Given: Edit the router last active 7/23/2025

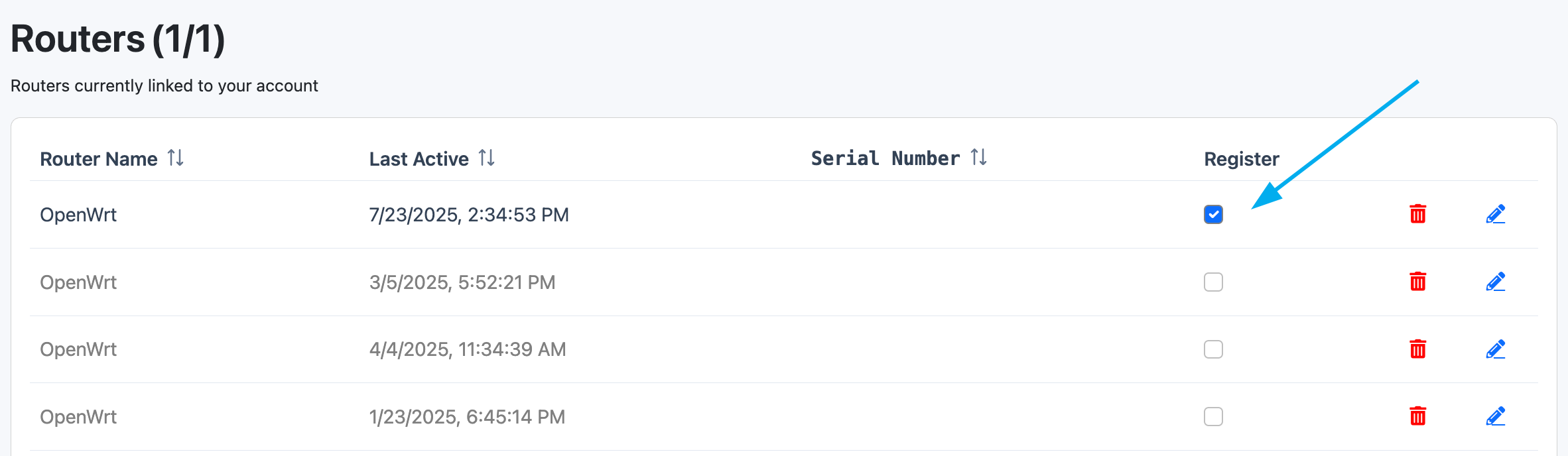Looking at the screenshot, I should click(1496, 214).
